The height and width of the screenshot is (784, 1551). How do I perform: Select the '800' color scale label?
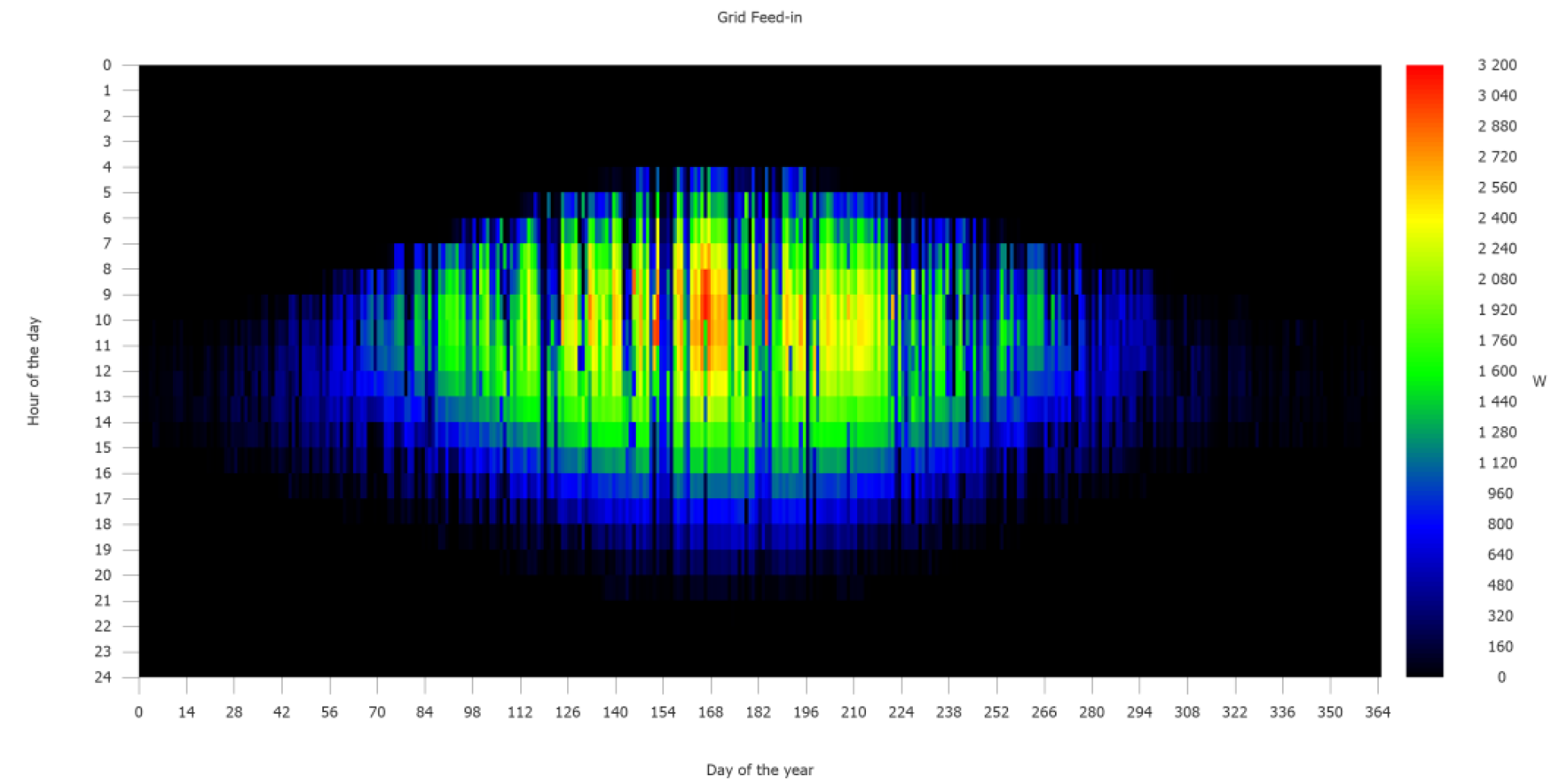tap(1499, 524)
